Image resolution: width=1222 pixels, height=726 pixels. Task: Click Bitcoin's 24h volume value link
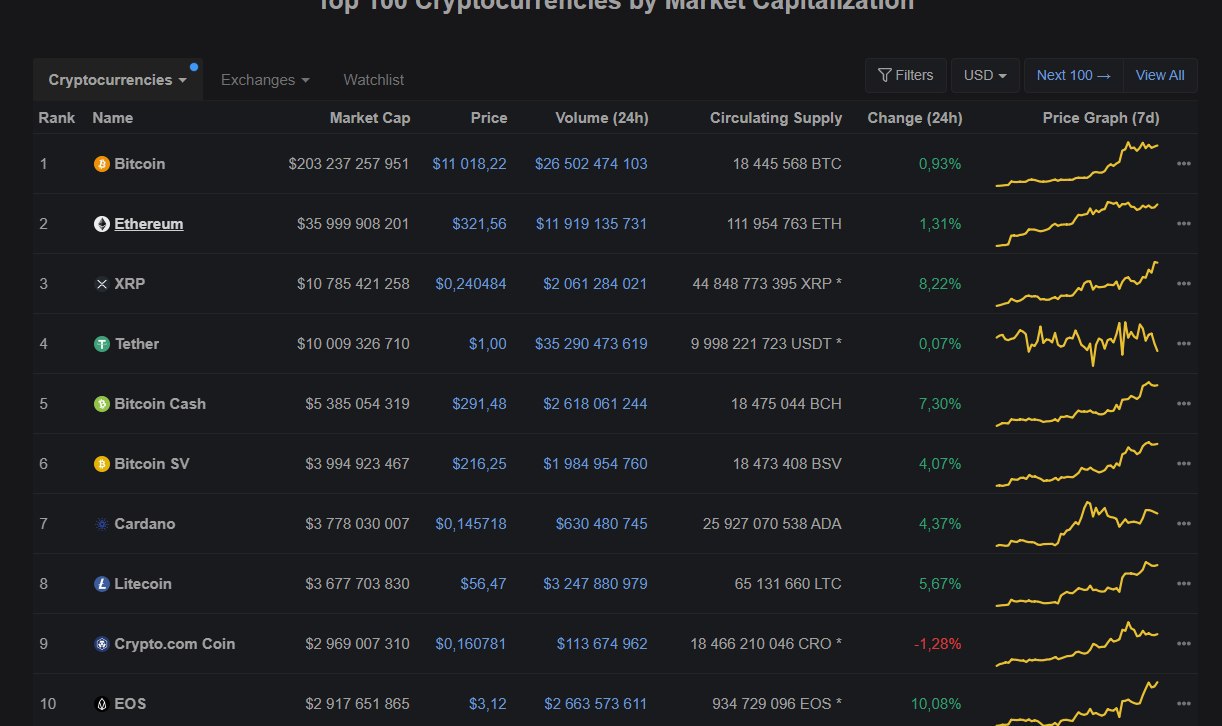pos(591,164)
